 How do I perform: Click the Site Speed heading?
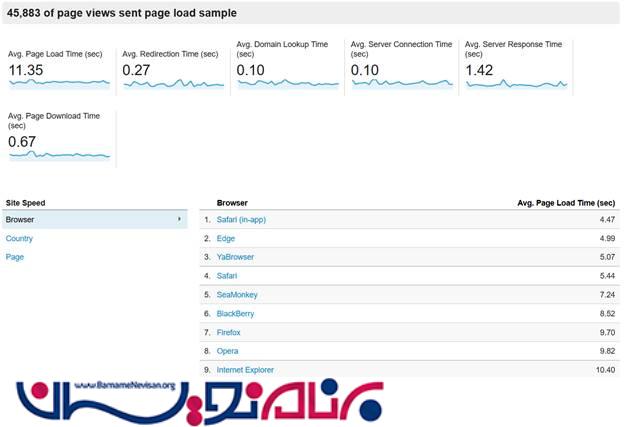click(x=26, y=203)
